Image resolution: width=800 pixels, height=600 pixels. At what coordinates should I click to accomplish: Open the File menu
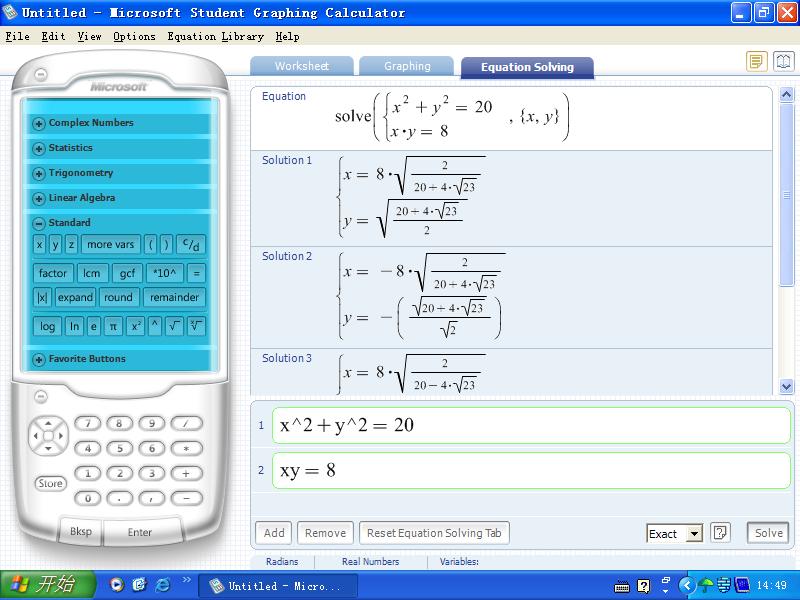click(x=17, y=36)
